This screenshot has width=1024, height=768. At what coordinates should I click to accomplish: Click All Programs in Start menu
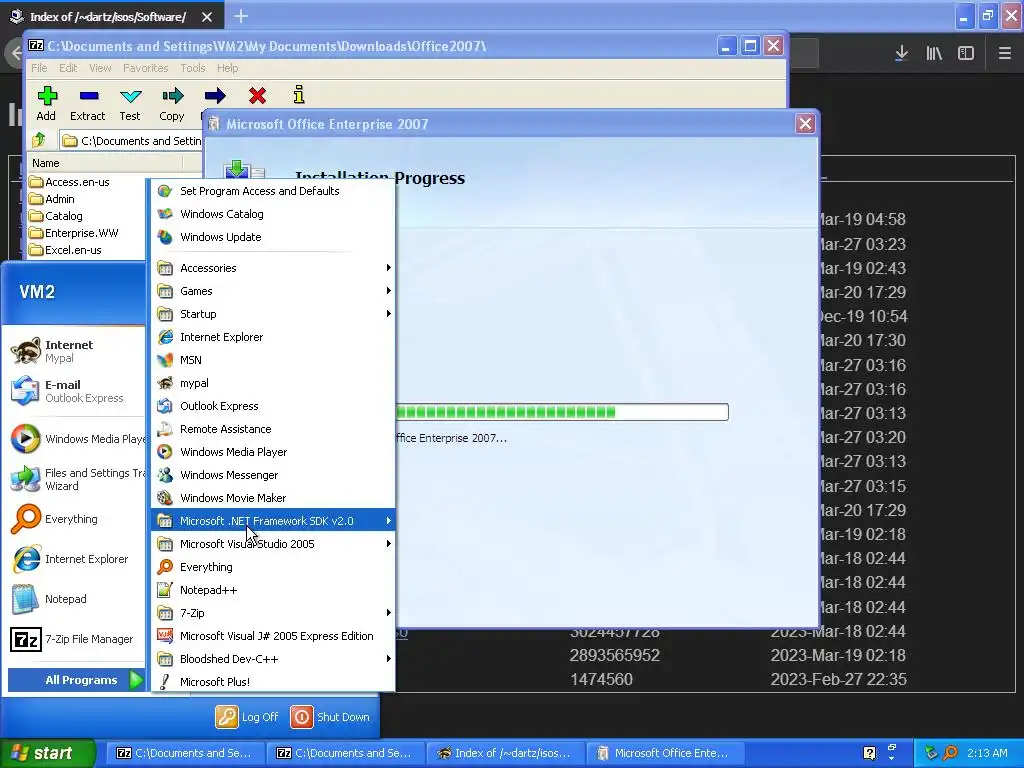click(x=76, y=680)
